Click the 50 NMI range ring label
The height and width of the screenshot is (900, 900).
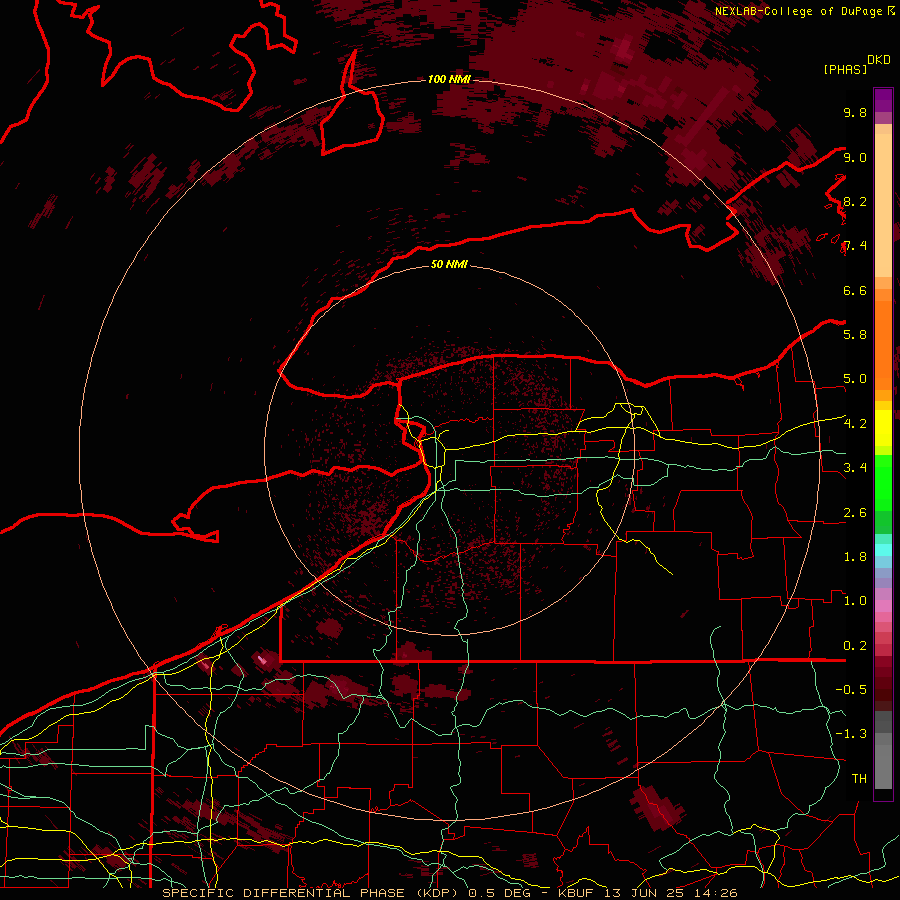click(449, 264)
